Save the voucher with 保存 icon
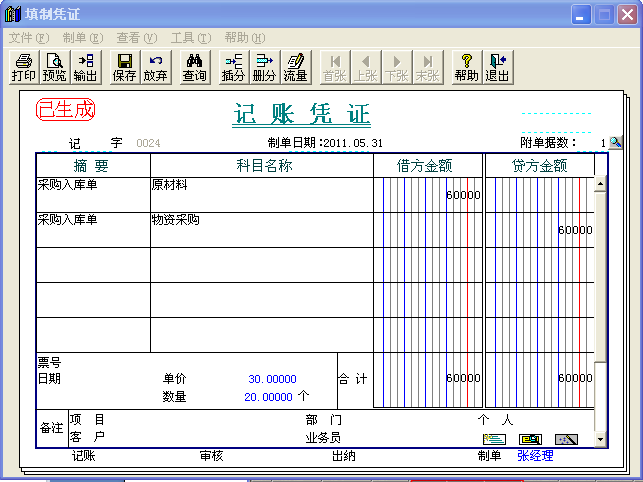The width and height of the screenshot is (643, 482). pyautogui.click(x=125, y=67)
